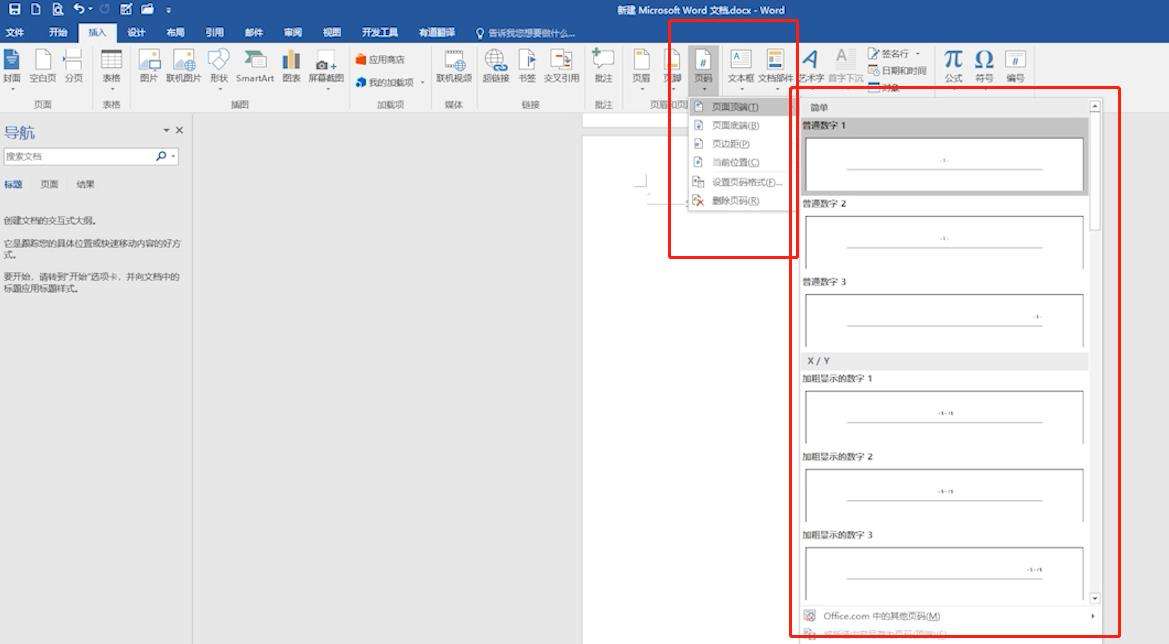
Task: Switch to the 引用 ribbon tab
Action: click(215, 33)
